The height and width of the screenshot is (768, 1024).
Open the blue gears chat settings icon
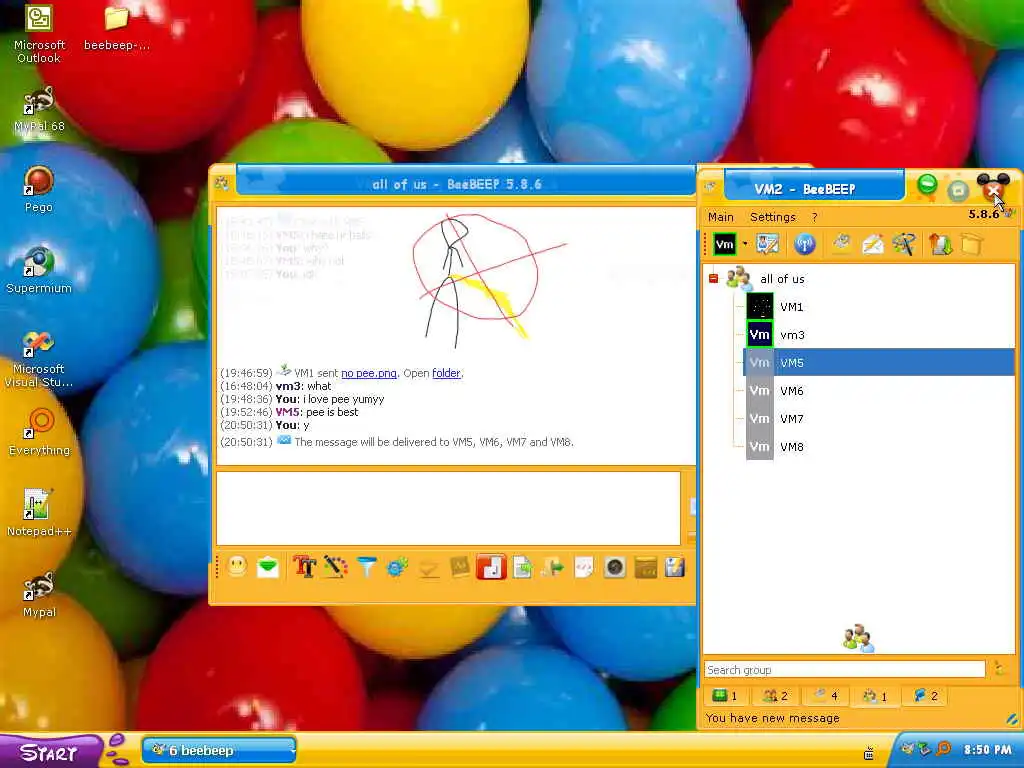(397, 567)
